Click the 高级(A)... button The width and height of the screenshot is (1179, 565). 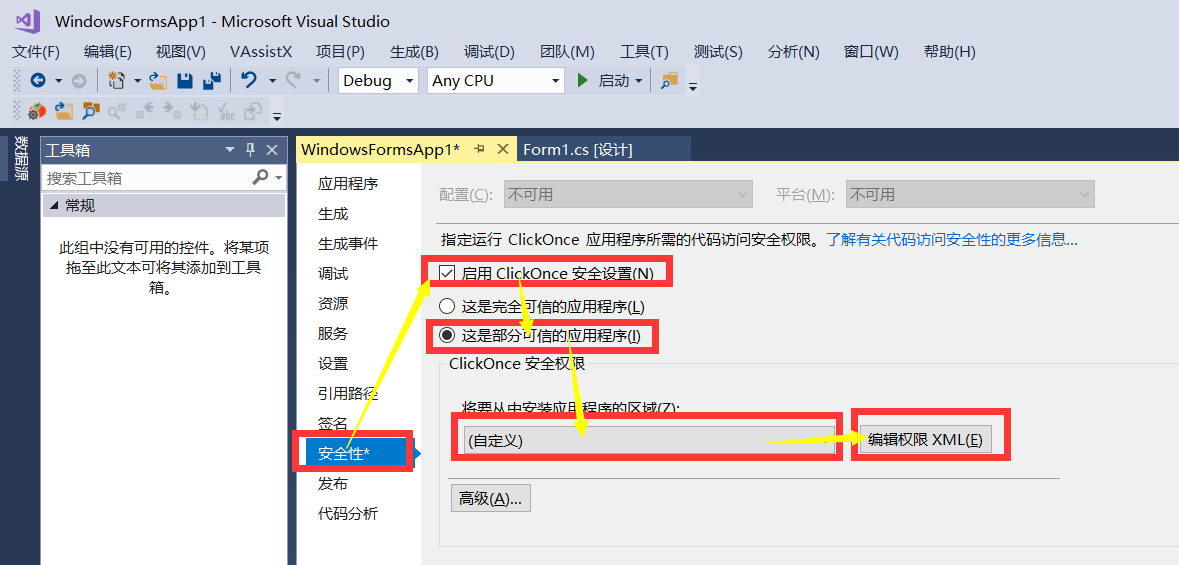pyautogui.click(x=490, y=499)
